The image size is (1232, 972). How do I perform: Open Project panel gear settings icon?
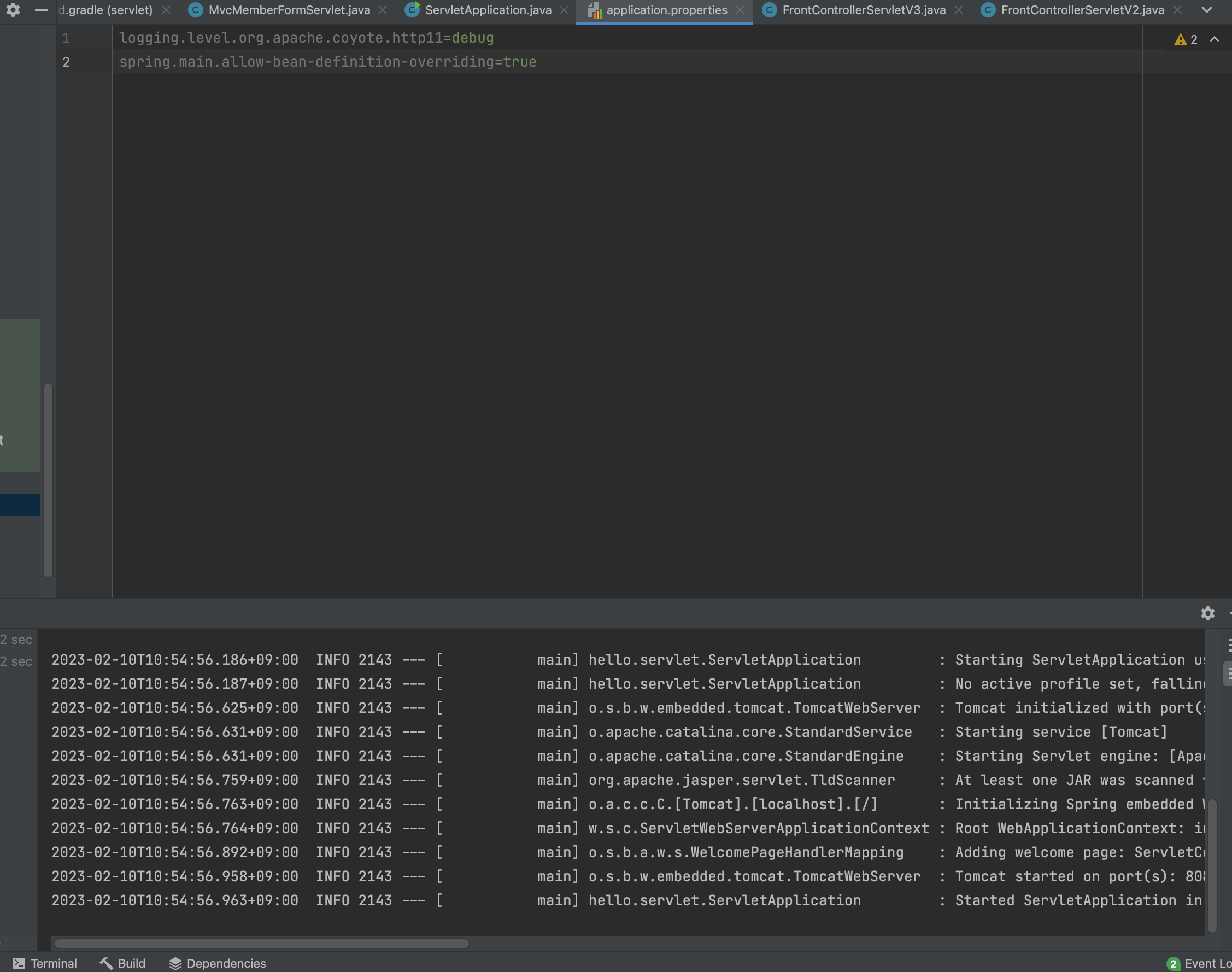click(13, 10)
